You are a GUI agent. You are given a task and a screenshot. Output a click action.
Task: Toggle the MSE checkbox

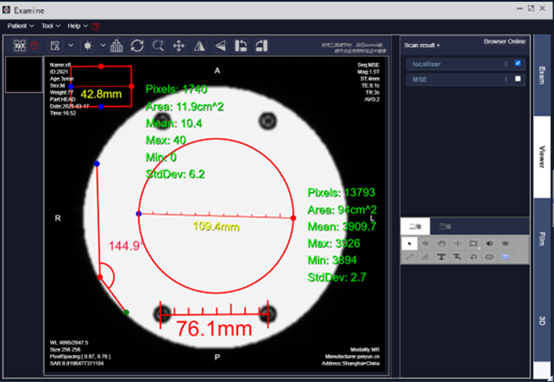[x=518, y=79]
